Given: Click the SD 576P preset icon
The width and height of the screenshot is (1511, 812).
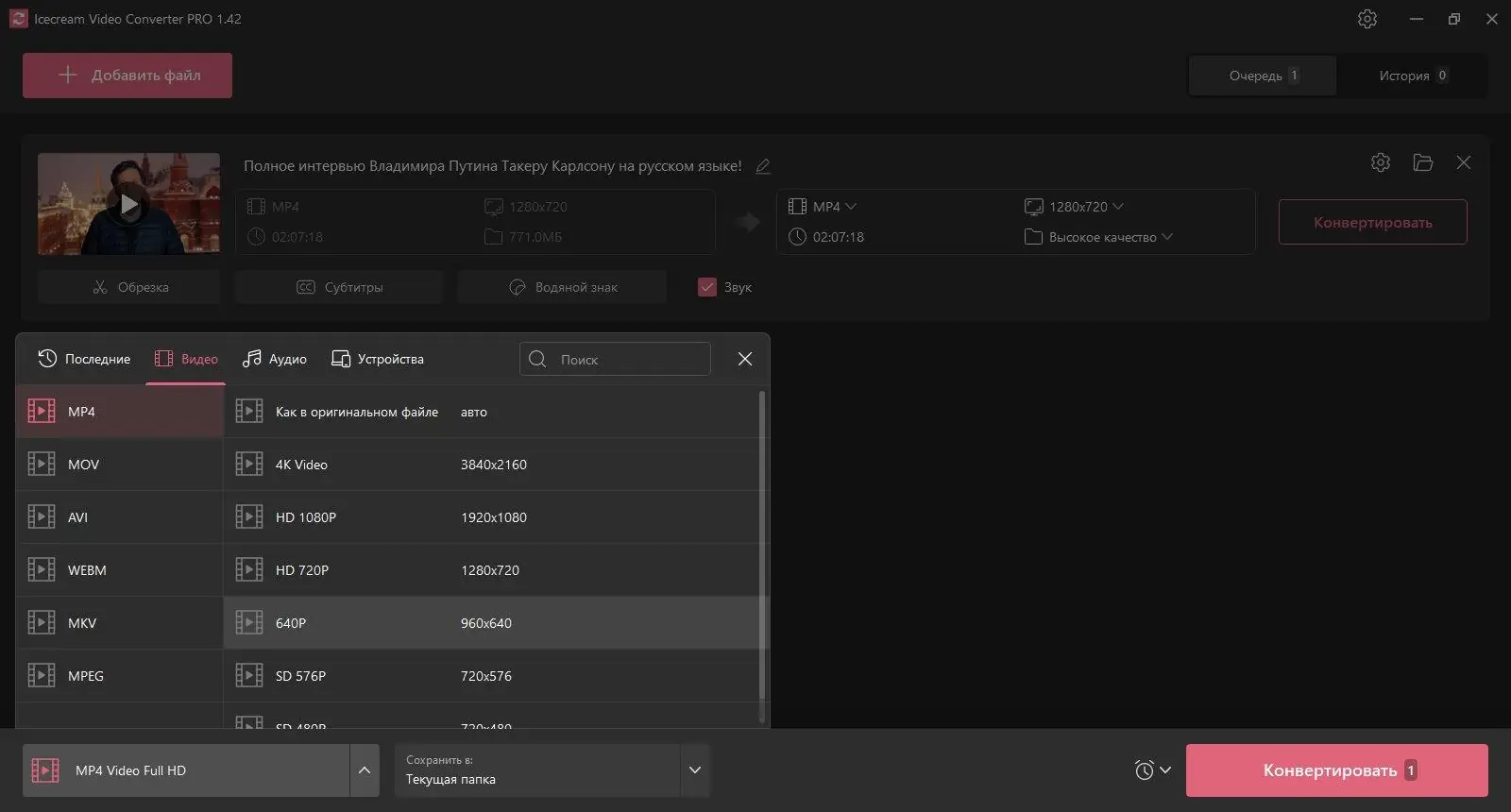Looking at the screenshot, I should (x=249, y=675).
